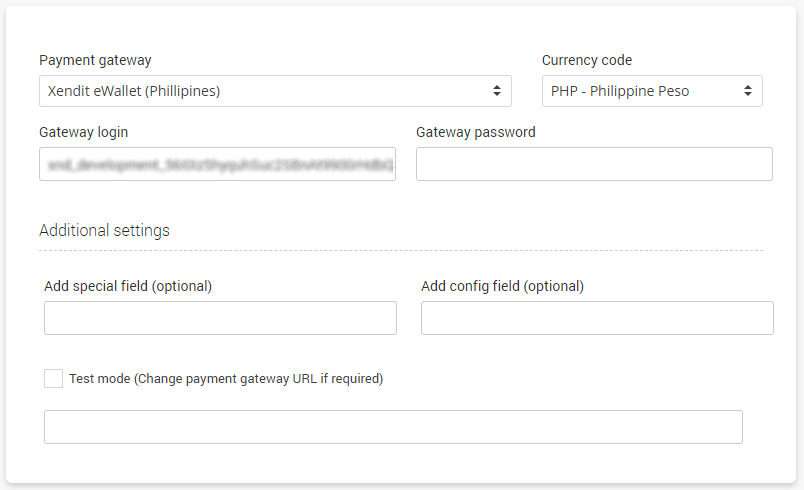Click the Add config field (optional) label
The height and width of the screenshot is (490, 804).
502,286
